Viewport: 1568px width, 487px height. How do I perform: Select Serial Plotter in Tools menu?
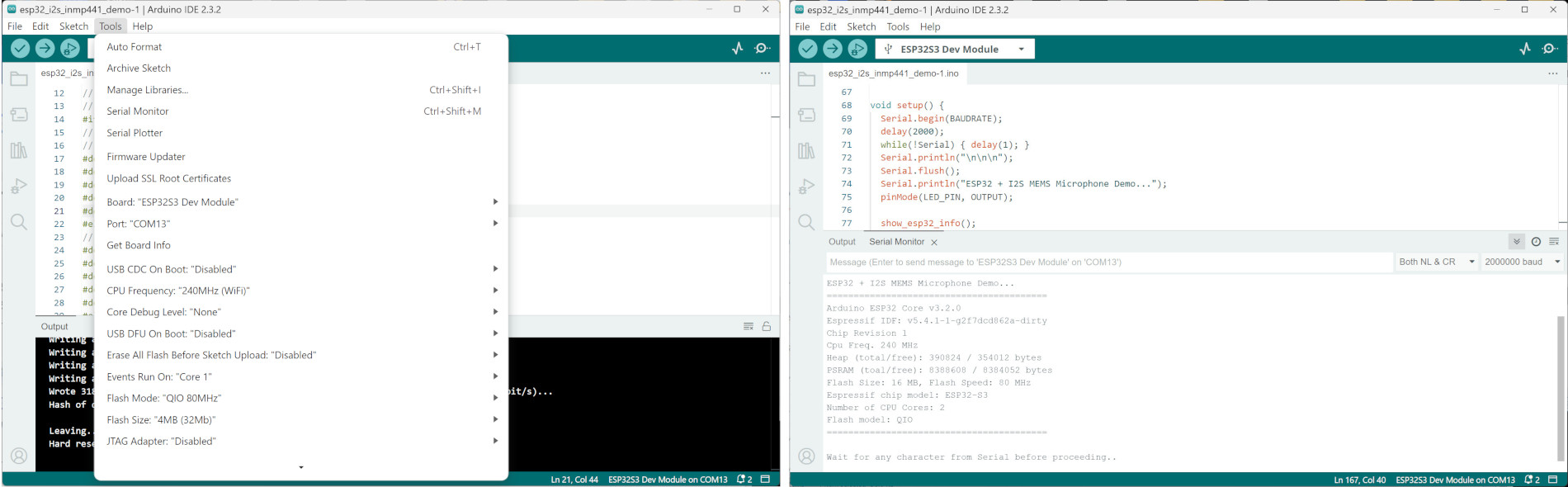301,133
